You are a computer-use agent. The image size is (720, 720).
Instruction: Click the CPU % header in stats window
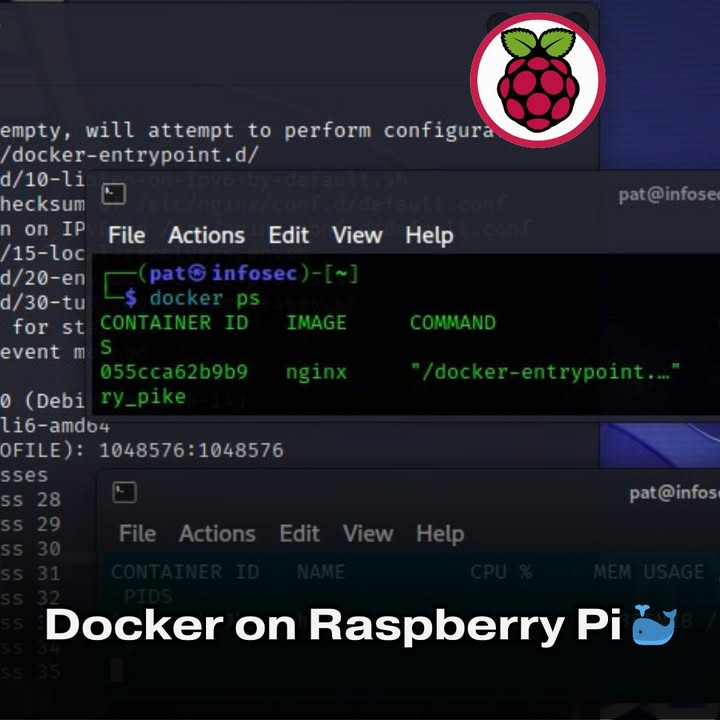point(501,572)
